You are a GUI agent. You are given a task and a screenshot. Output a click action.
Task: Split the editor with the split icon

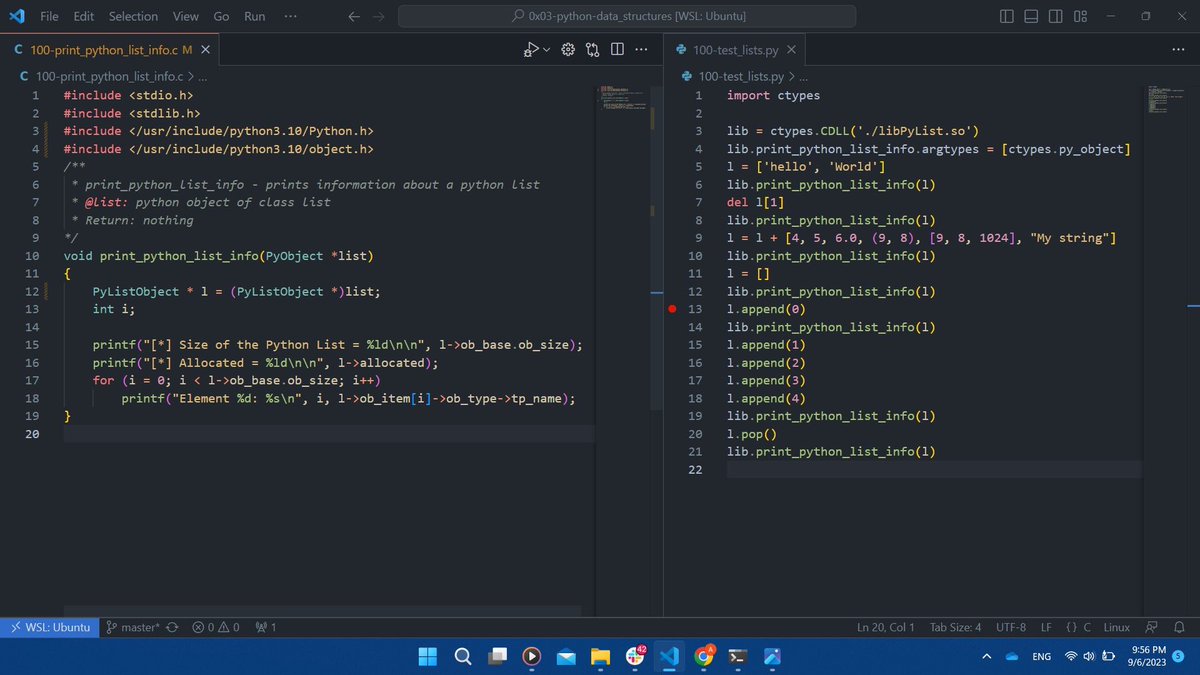(x=617, y=50)
